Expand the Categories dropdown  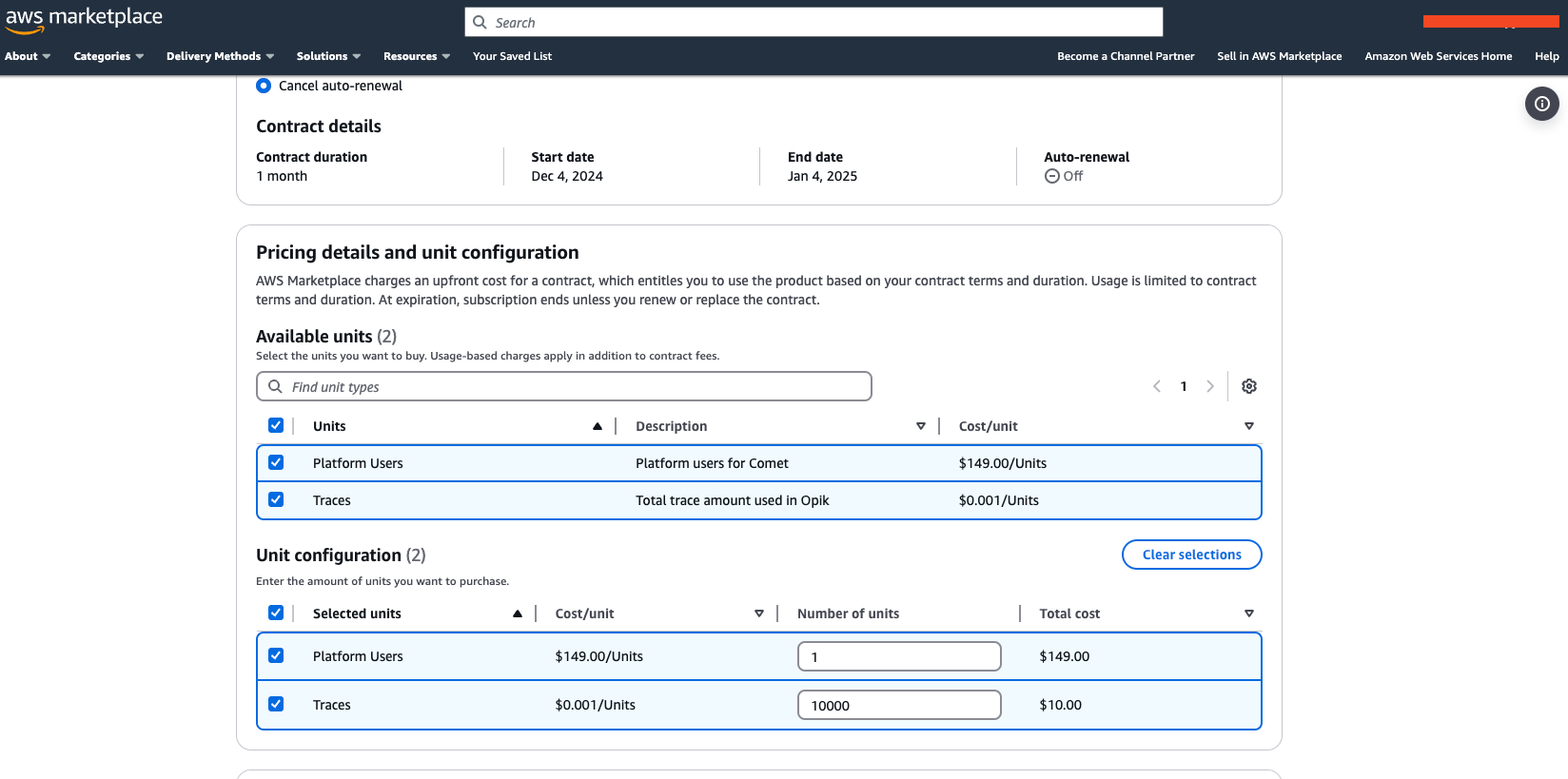(x=108, y=56)
